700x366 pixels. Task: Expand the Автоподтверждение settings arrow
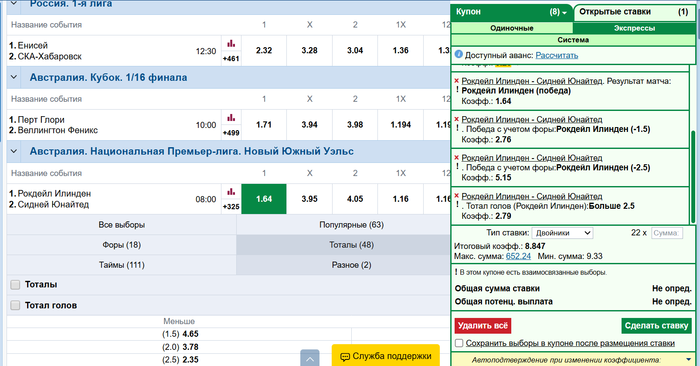point(688,359)
